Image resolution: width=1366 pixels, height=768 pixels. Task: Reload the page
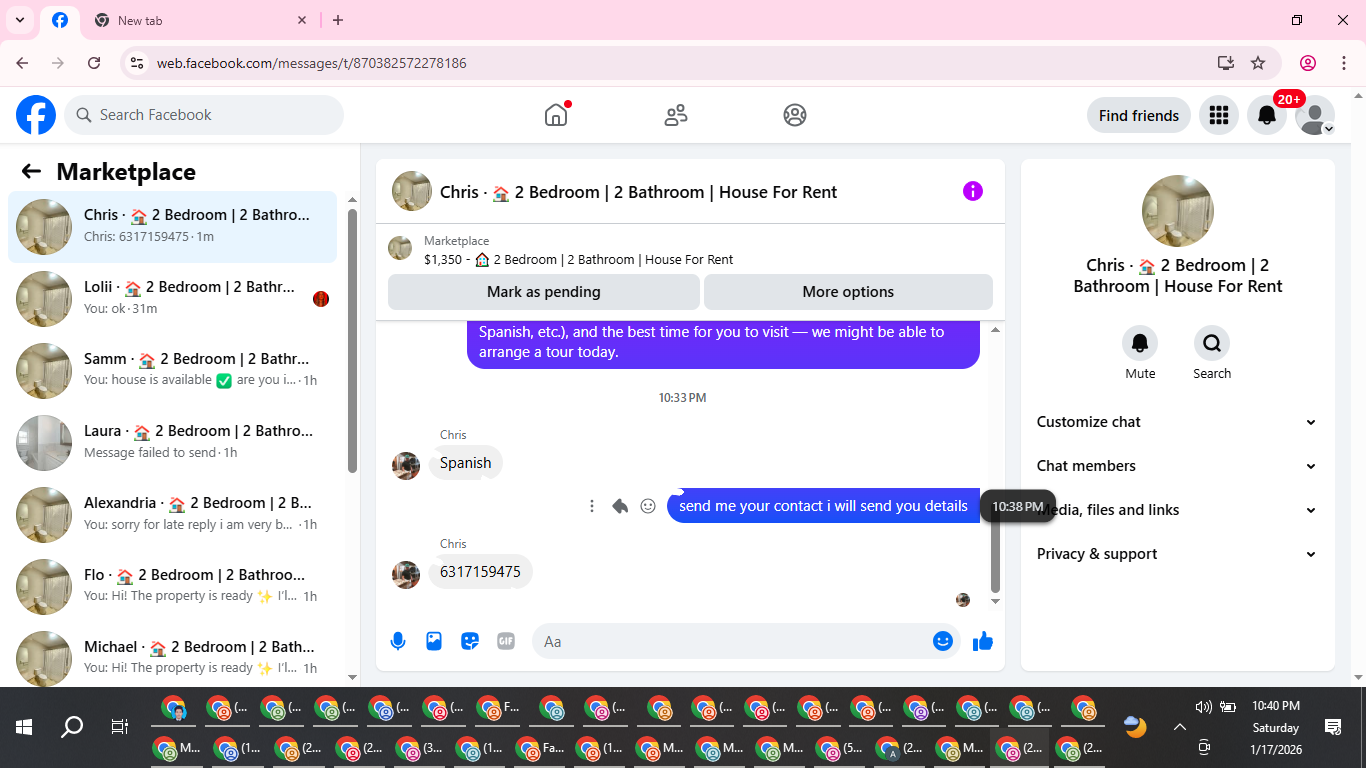pyautogui.click(x=94, y=62)
